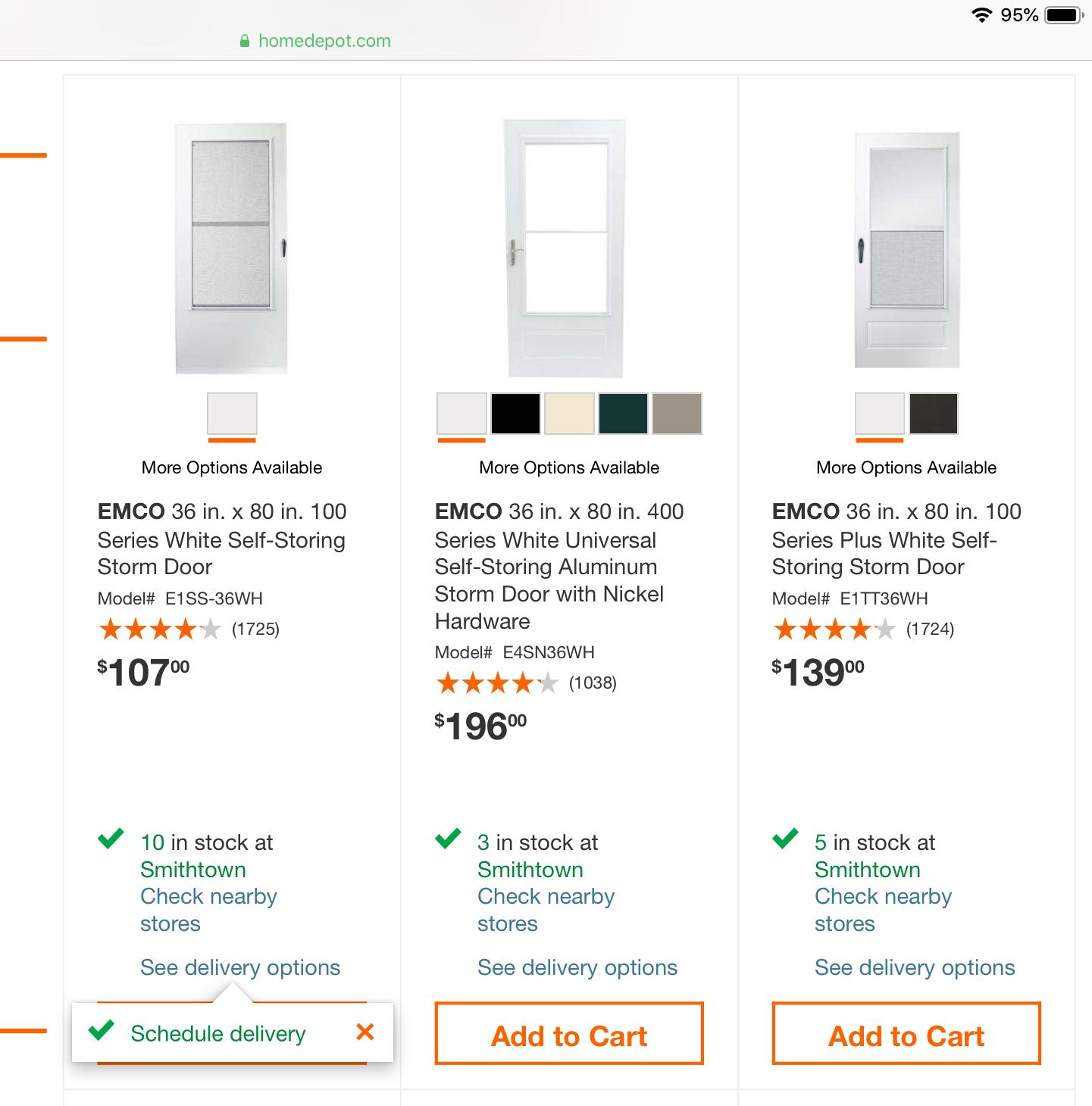This screenshot has width=1092, height=1106.
Task: Click the Wi-Fi status icon
Action: coord(982,15)
